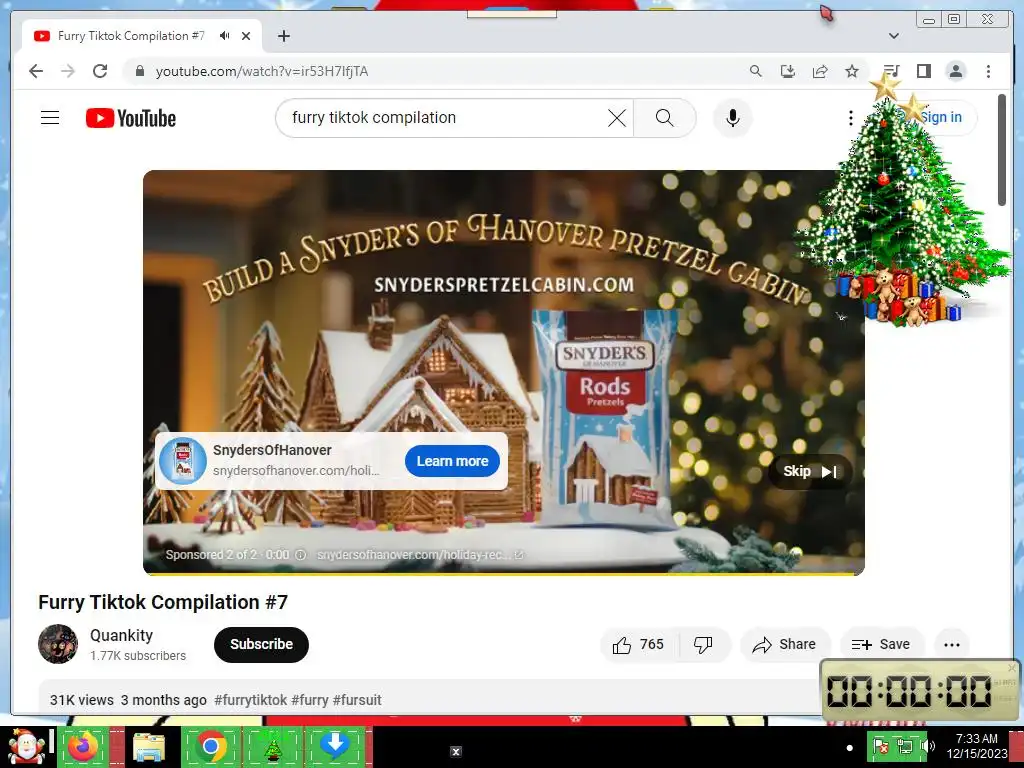Screen dimensions: 1024x768
Task: Click the address bar URL field
Action: (431, 71)
